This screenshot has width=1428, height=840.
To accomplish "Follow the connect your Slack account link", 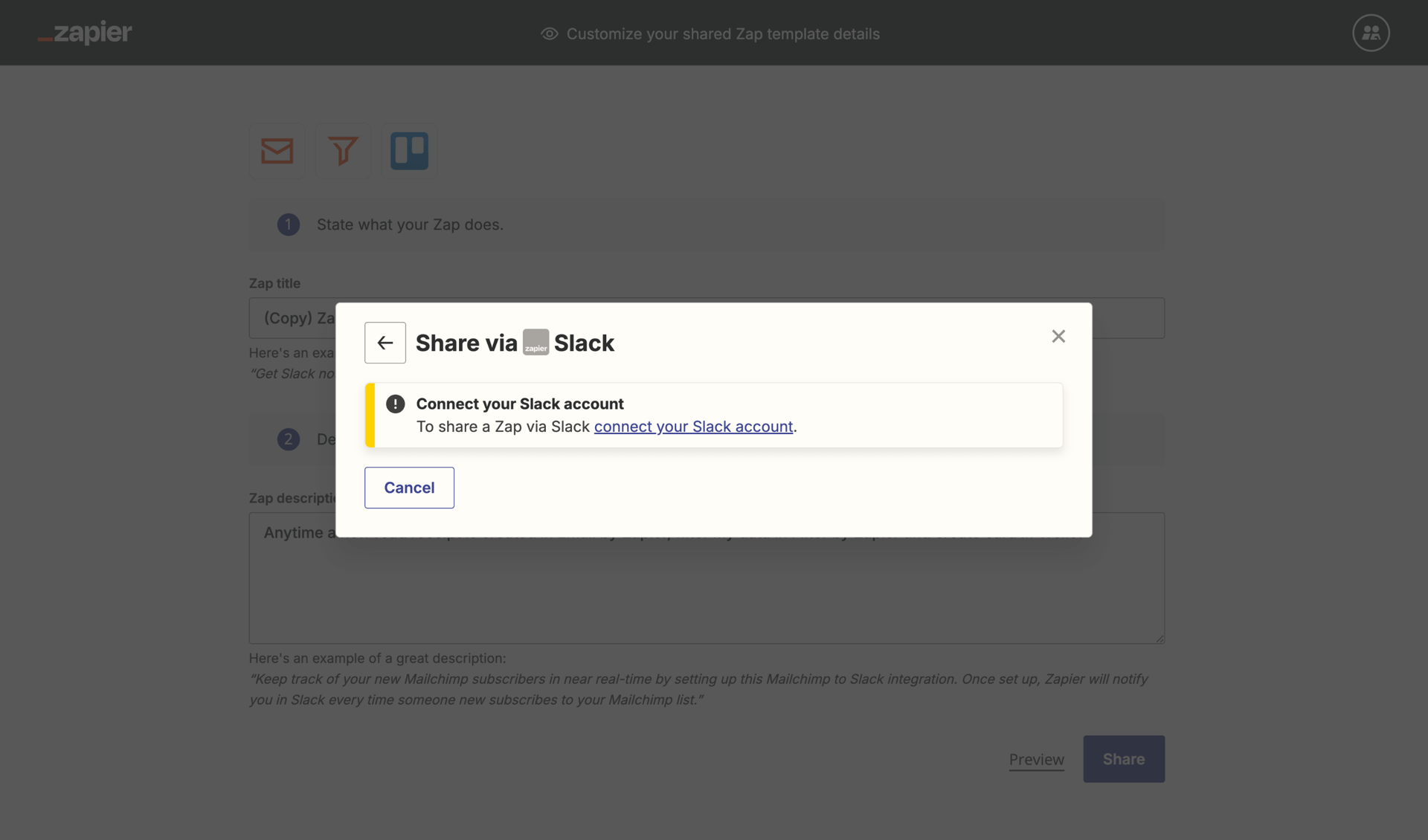I will 693,427.
